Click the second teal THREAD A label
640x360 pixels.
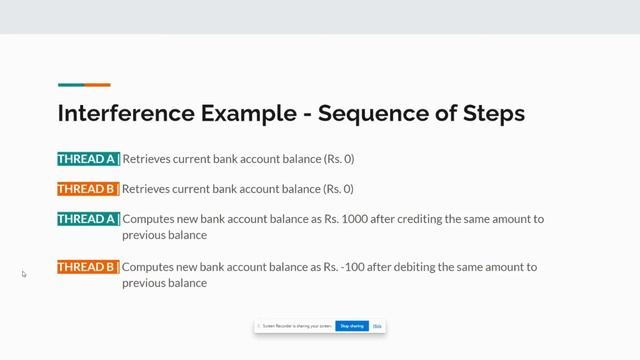coord(89,219)
